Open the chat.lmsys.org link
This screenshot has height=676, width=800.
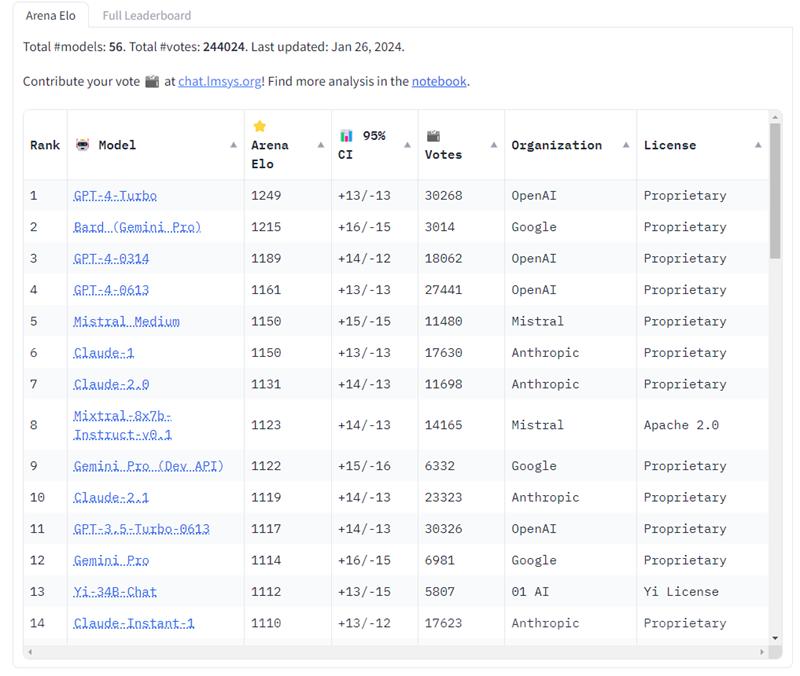click(x=219, y=82)
